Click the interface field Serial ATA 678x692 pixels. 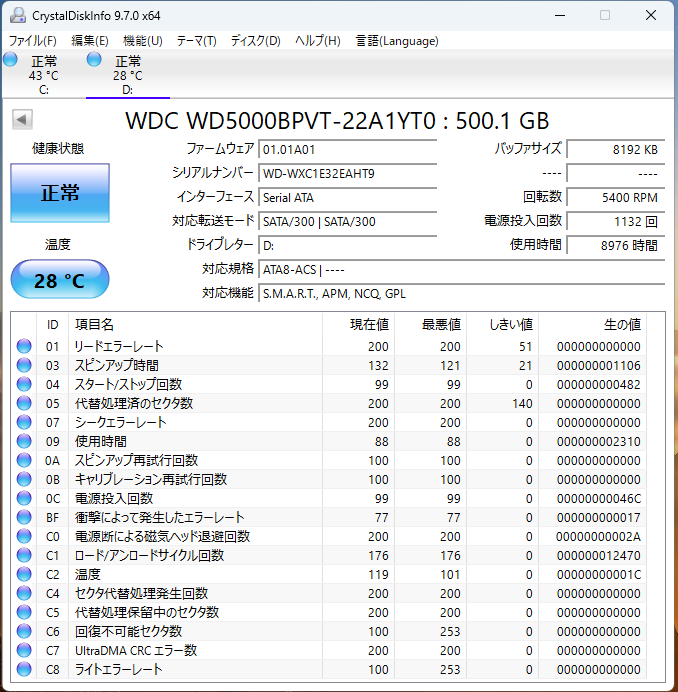click(347, 197)
